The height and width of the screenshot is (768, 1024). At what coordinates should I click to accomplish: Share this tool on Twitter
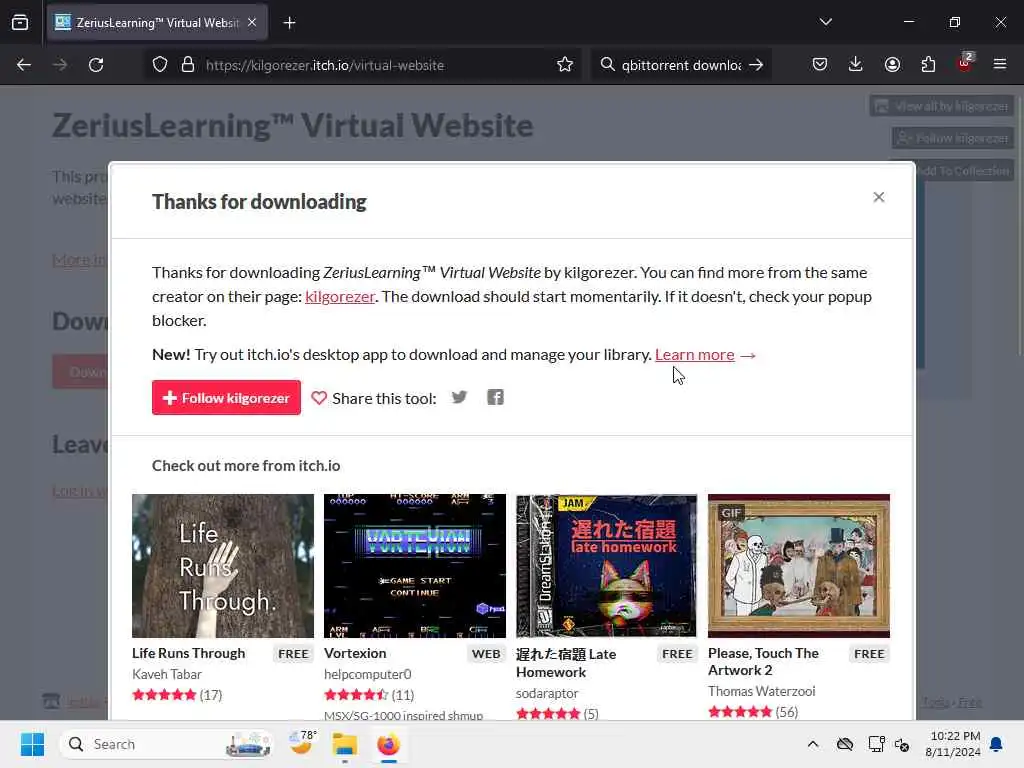[x=459, y=397]
